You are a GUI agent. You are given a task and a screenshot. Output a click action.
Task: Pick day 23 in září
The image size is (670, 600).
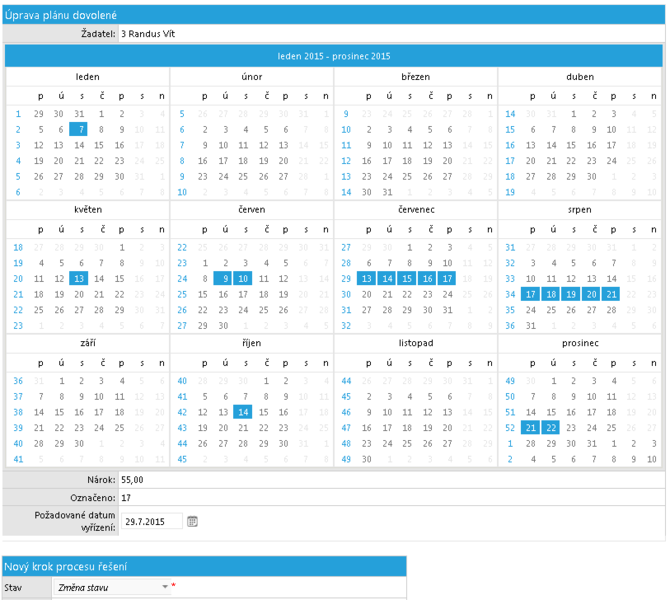coord(79,428)
